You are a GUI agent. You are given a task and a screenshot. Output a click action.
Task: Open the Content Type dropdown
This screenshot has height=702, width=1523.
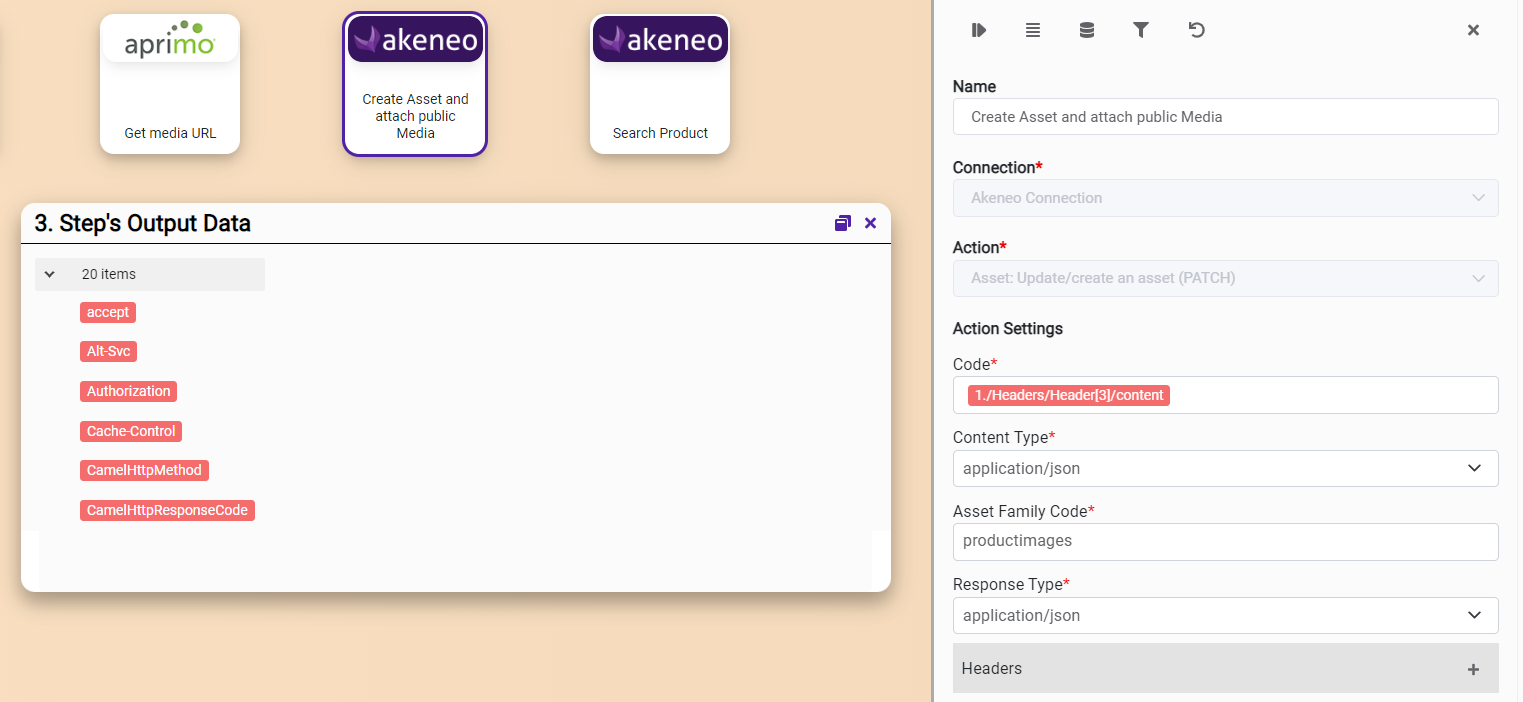tap(1225, 468)
